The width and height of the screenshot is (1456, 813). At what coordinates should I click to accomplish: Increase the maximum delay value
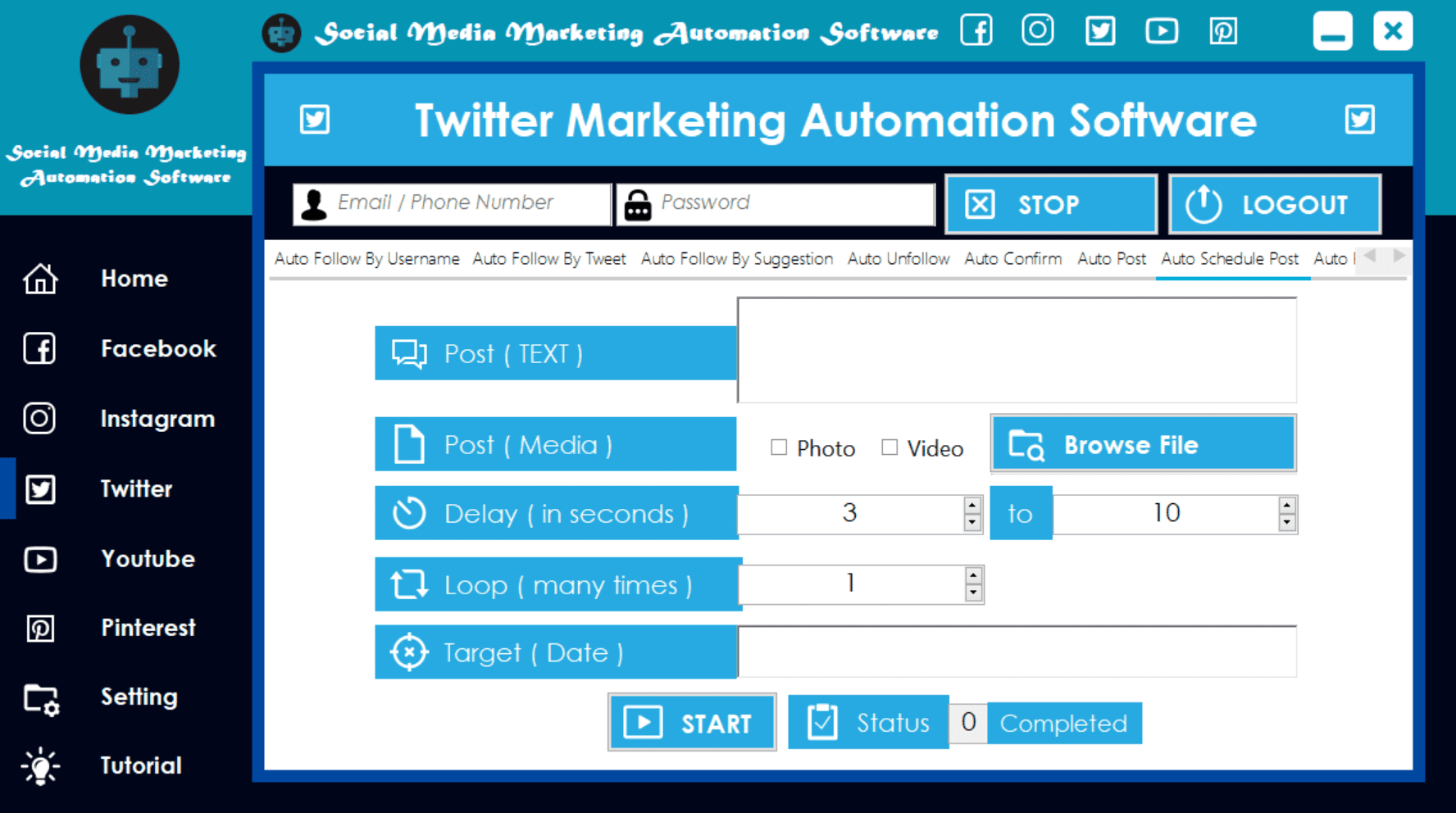(1287, 506)
